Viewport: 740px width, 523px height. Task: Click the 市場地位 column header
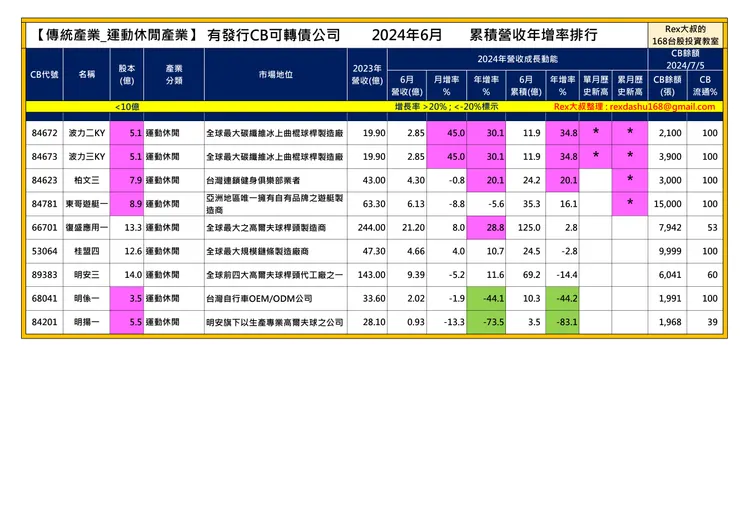pyautogui.click(x=276, y=74)
